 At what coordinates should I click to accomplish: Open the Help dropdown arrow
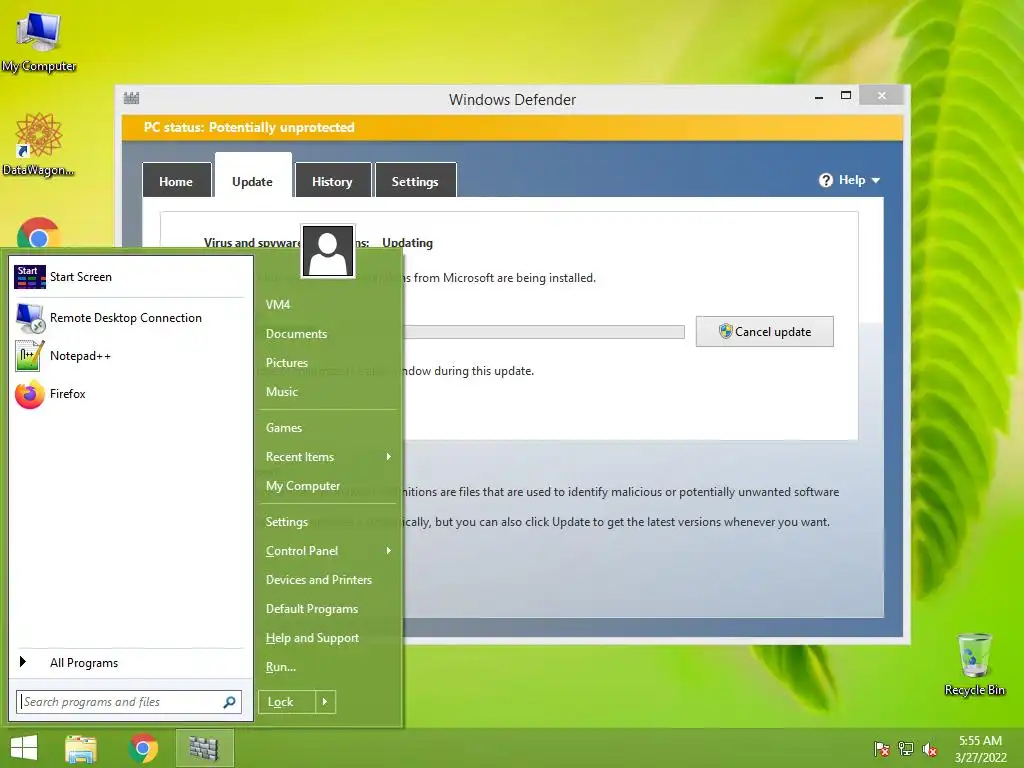point(876,180)
